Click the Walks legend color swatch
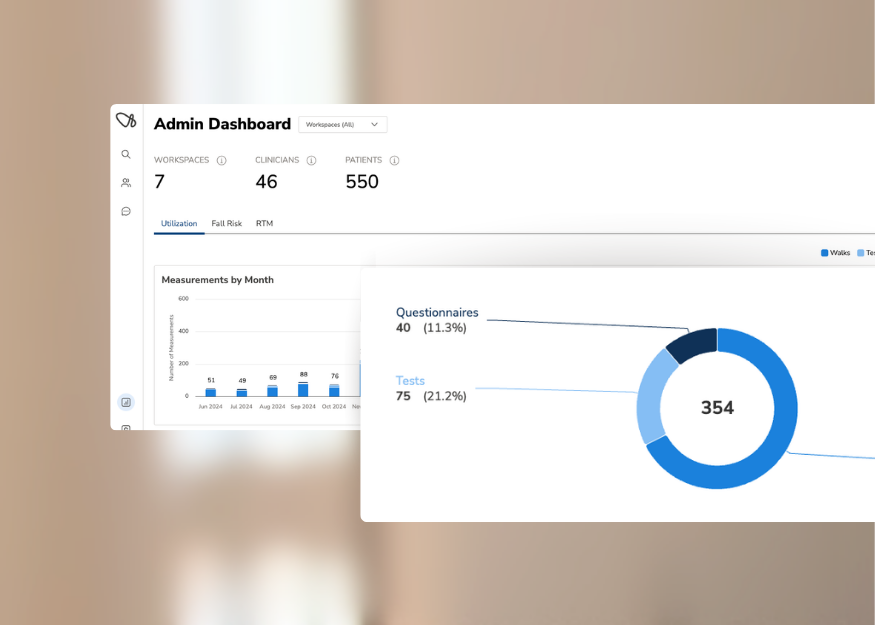Screen dimensions: 875x625 824,253
